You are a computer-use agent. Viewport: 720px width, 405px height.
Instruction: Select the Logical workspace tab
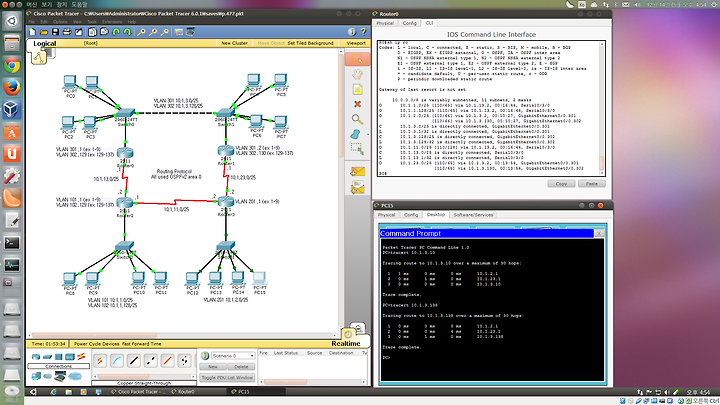click(x=45, y=43)
